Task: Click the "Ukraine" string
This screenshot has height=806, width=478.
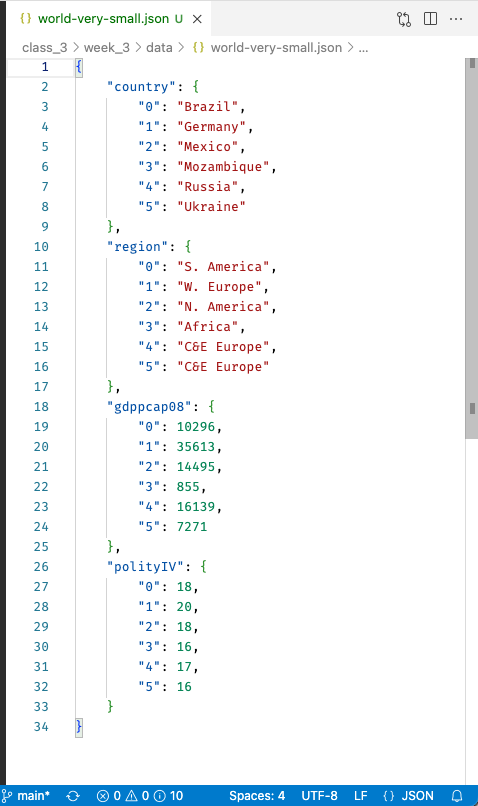Action: coord(211,207)
